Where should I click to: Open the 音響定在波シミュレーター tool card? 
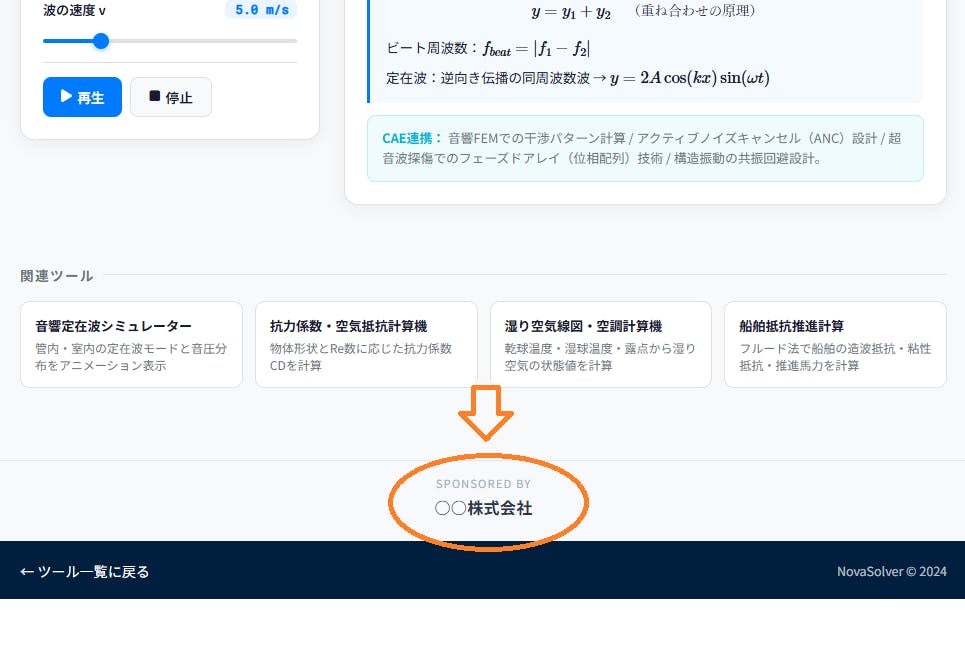(x=131, y=344)
